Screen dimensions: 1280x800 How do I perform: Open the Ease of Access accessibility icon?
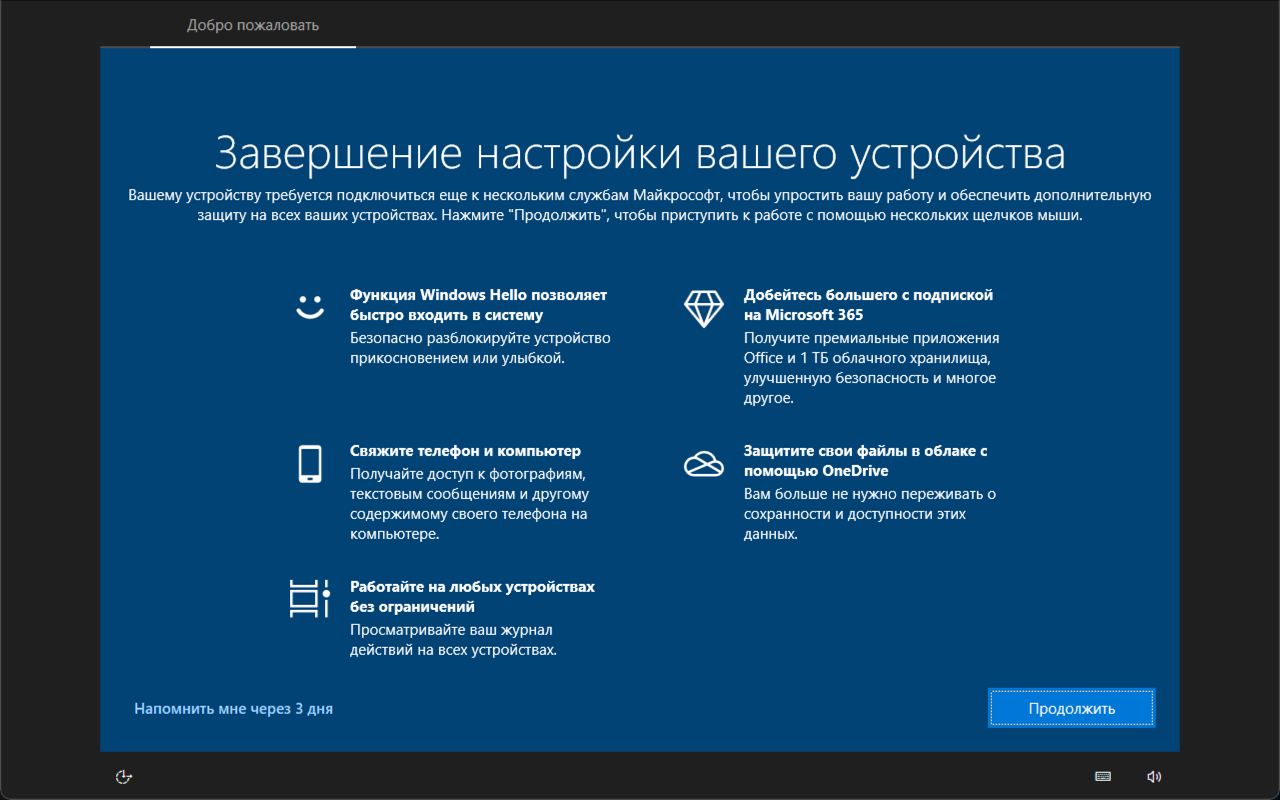pos(124,776)
